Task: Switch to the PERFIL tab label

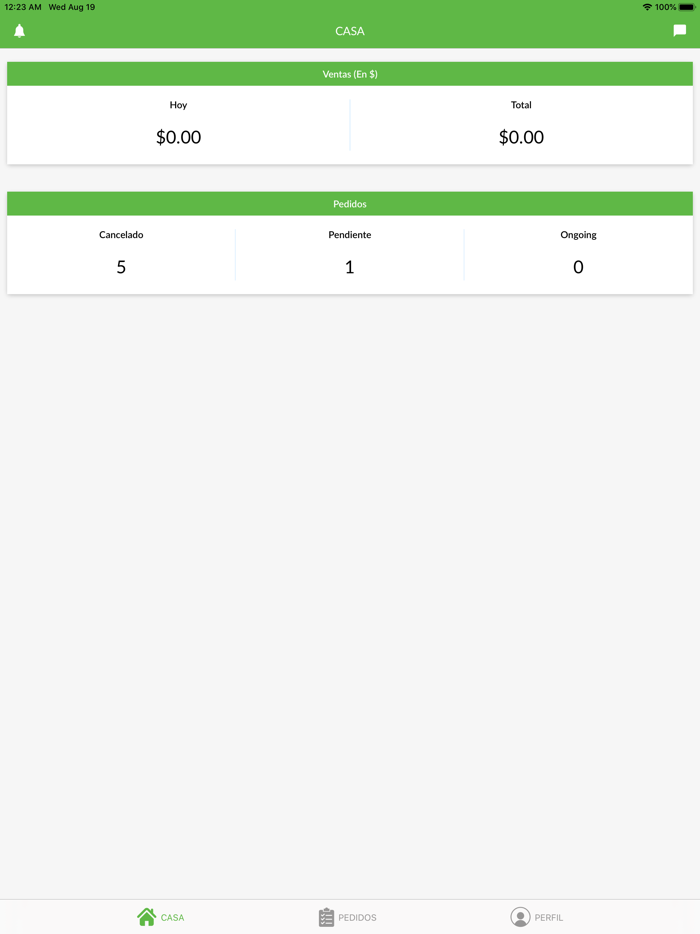Action: (549, 918)
